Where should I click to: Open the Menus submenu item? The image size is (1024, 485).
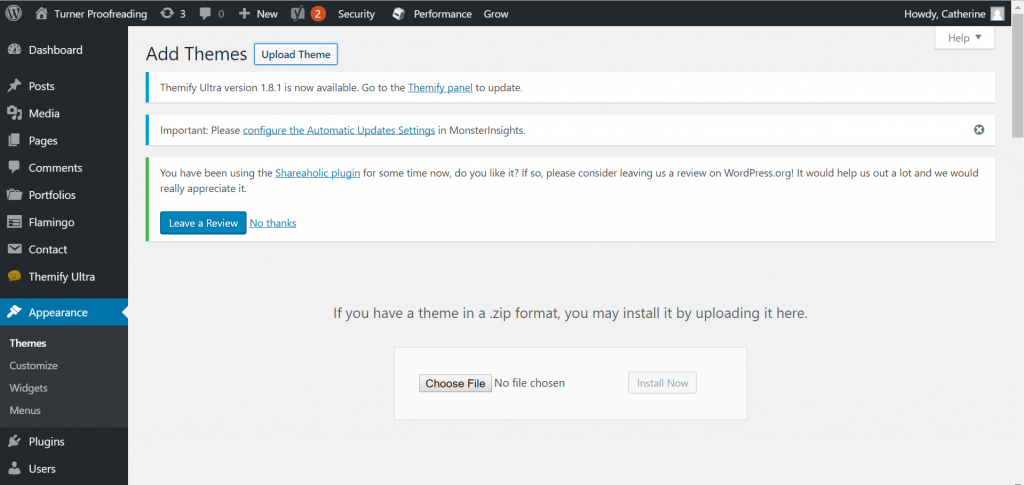[x=25, y=411]
